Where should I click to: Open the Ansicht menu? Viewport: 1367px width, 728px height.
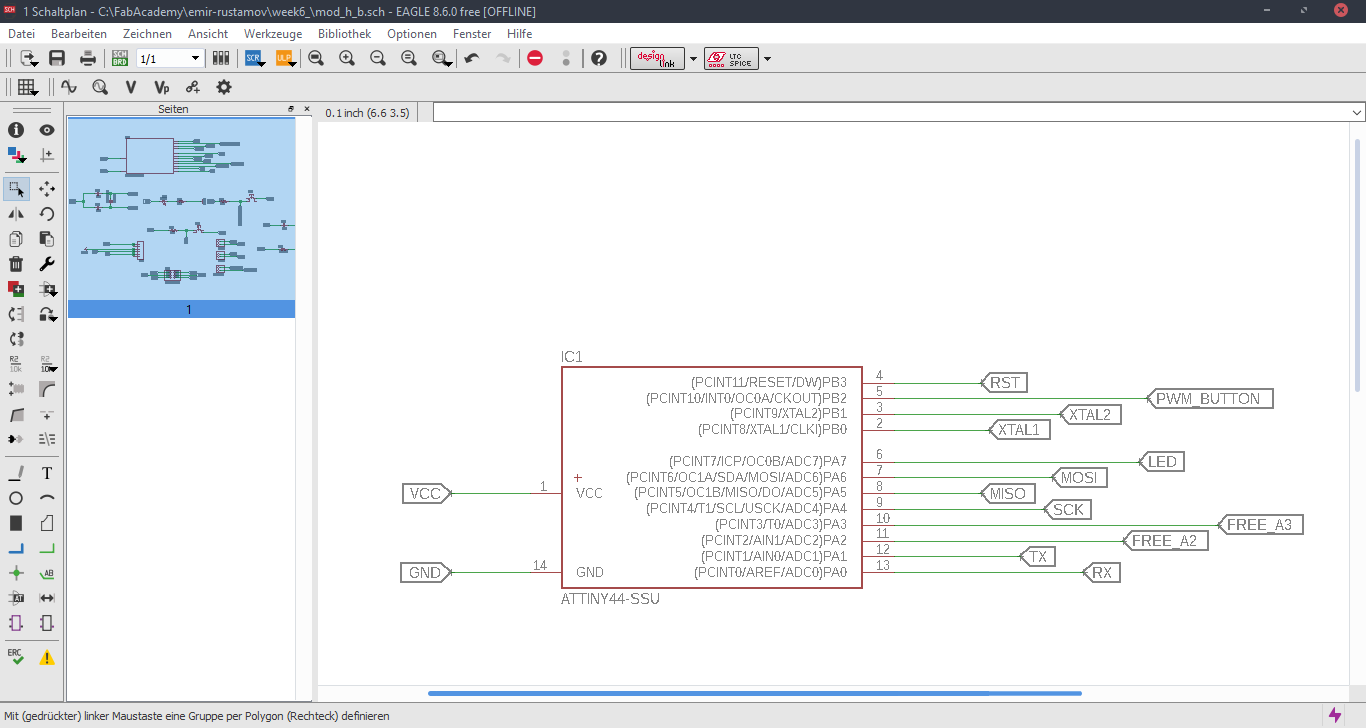coord(208,33)
